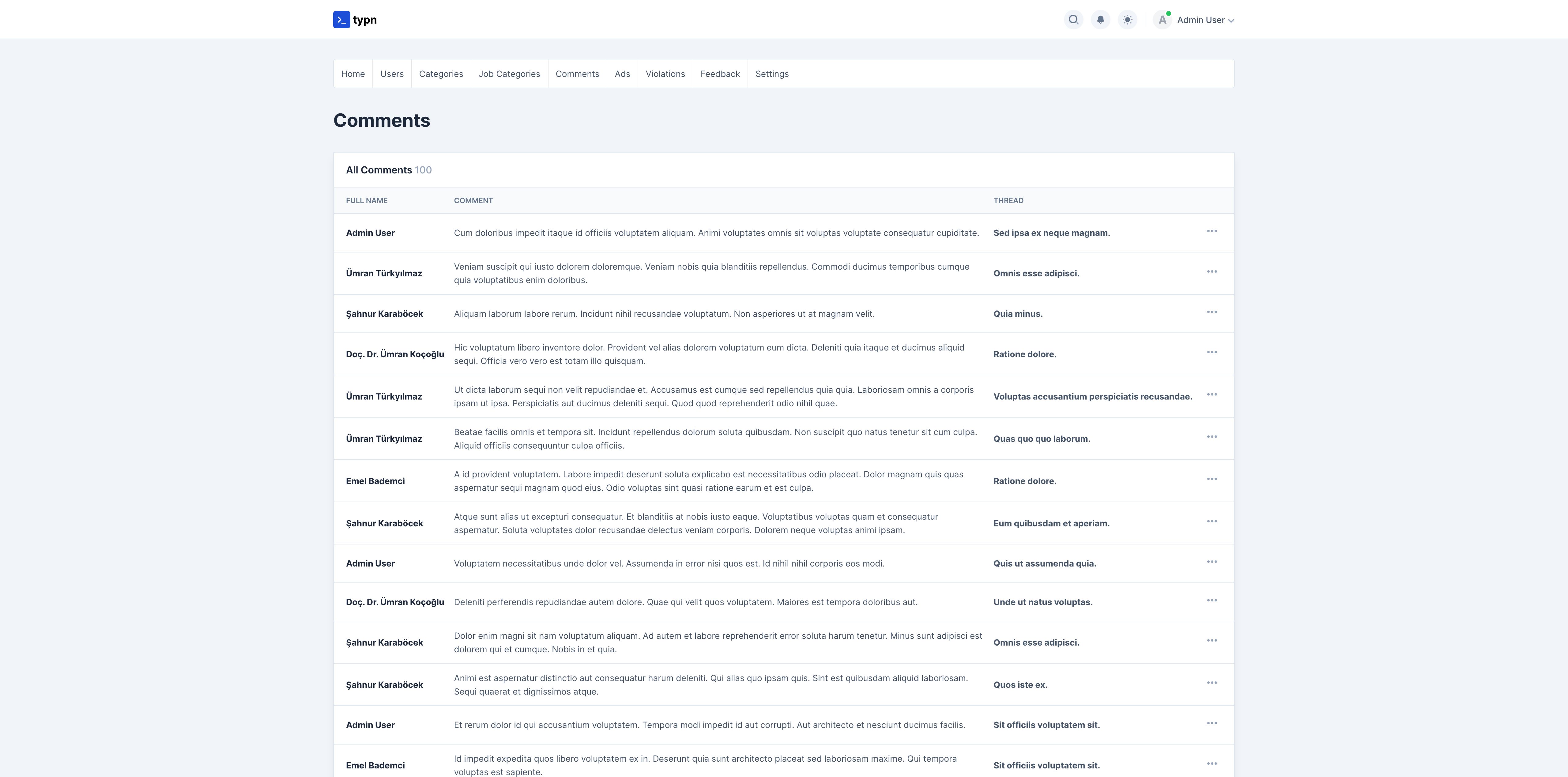Click ellipsis for 'Unde ut natus voluptas.' row
The width and height of the screenshot is (1568, 777).
[x=1211, y=601]
